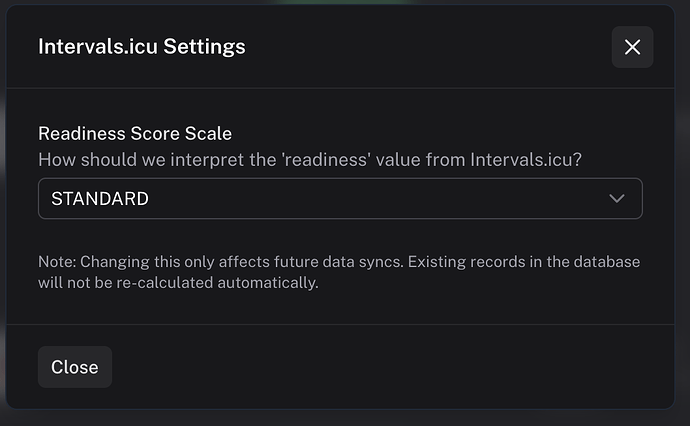Select the STANDARD value text in the combo box
Image resolution: width=690 pixels, height=426 pixels.
coord(100,198)
